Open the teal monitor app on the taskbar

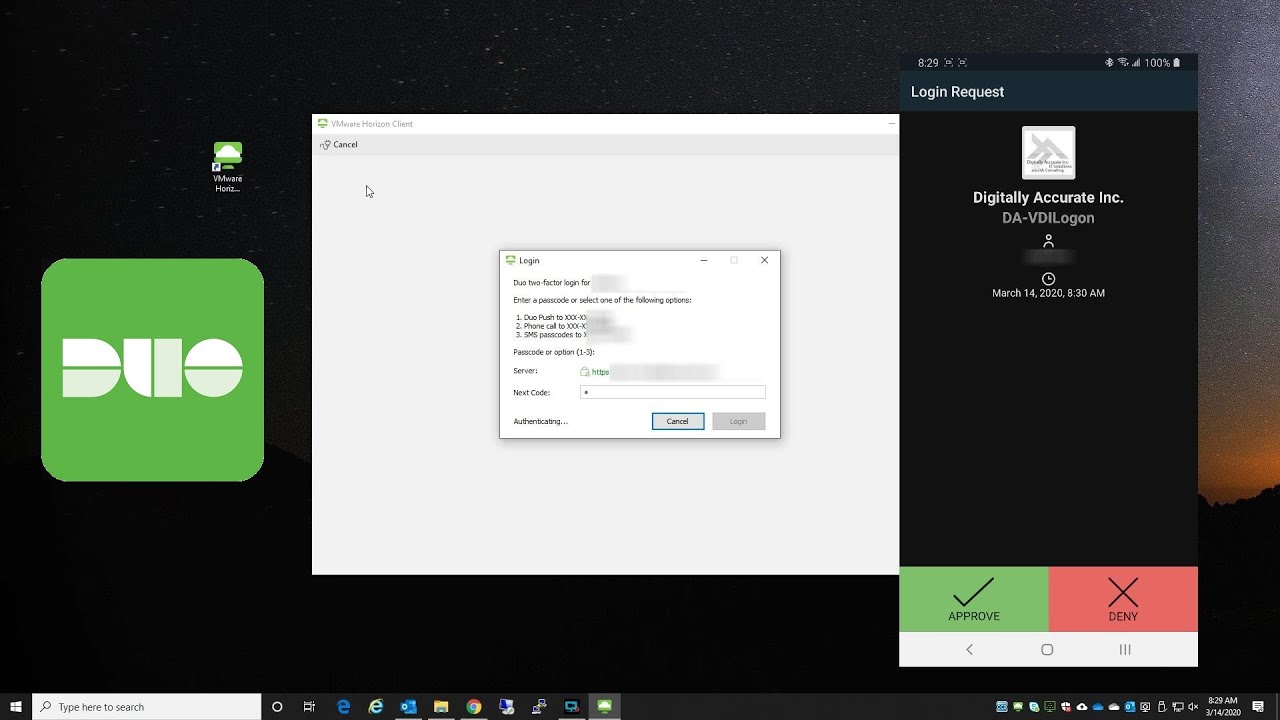(x=572, y=706)
